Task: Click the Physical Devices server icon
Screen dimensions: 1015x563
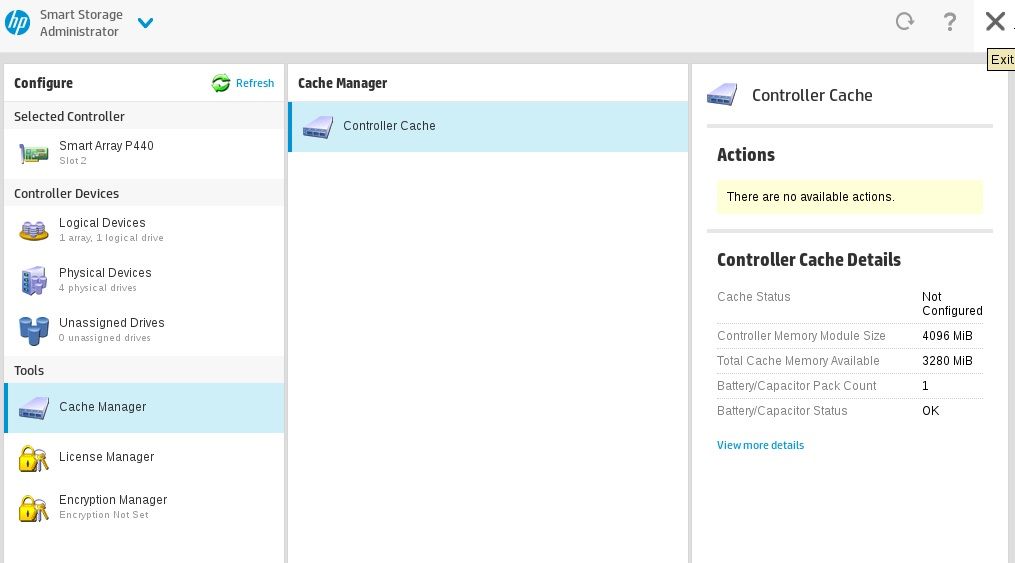Action: click(x=34, y=280)
